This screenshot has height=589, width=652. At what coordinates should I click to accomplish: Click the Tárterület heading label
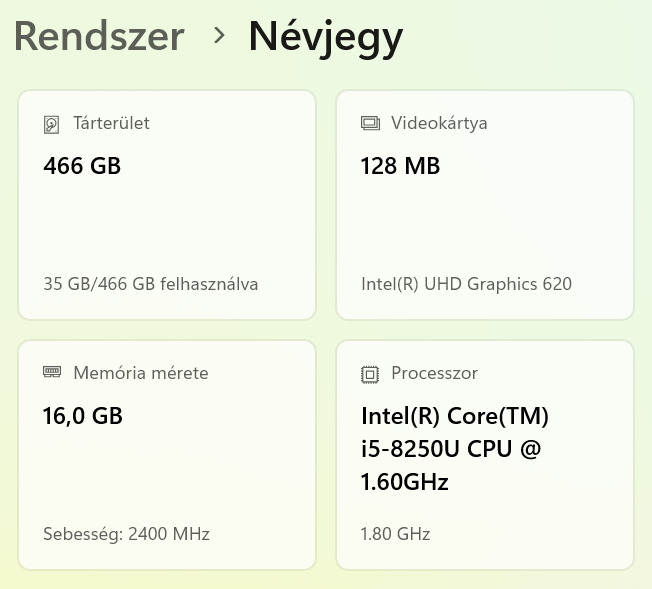click(111, 124)
